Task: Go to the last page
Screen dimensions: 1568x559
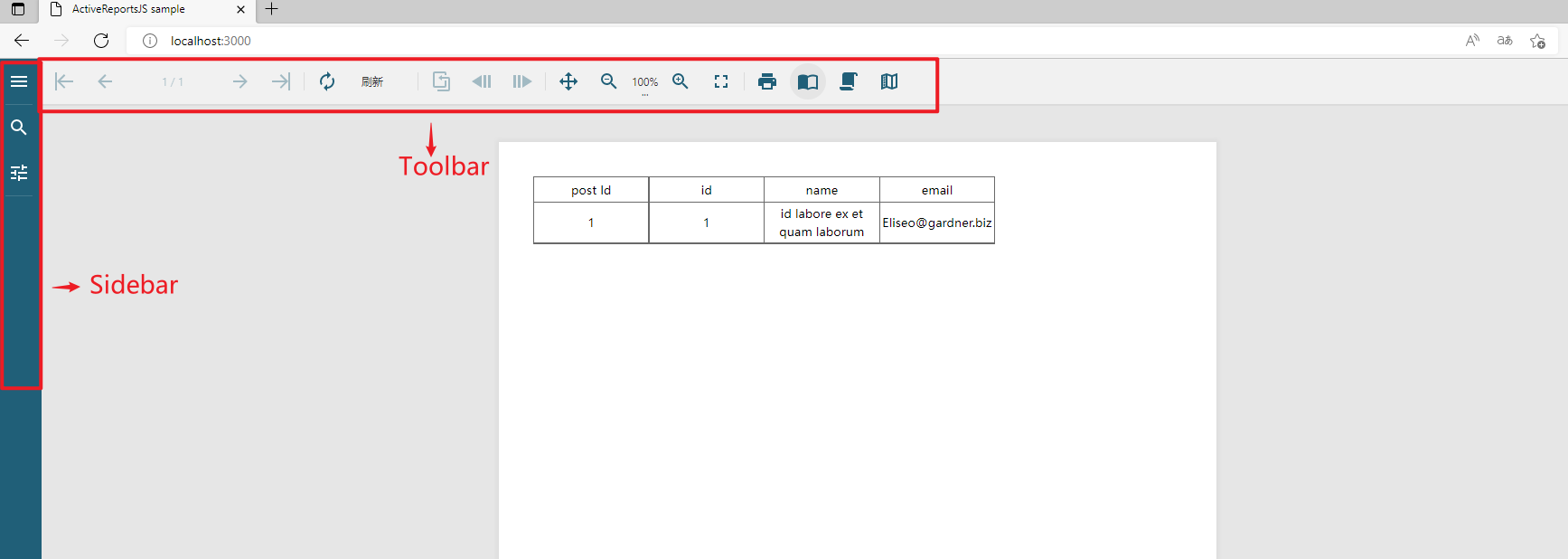Action: coord(281,81)
